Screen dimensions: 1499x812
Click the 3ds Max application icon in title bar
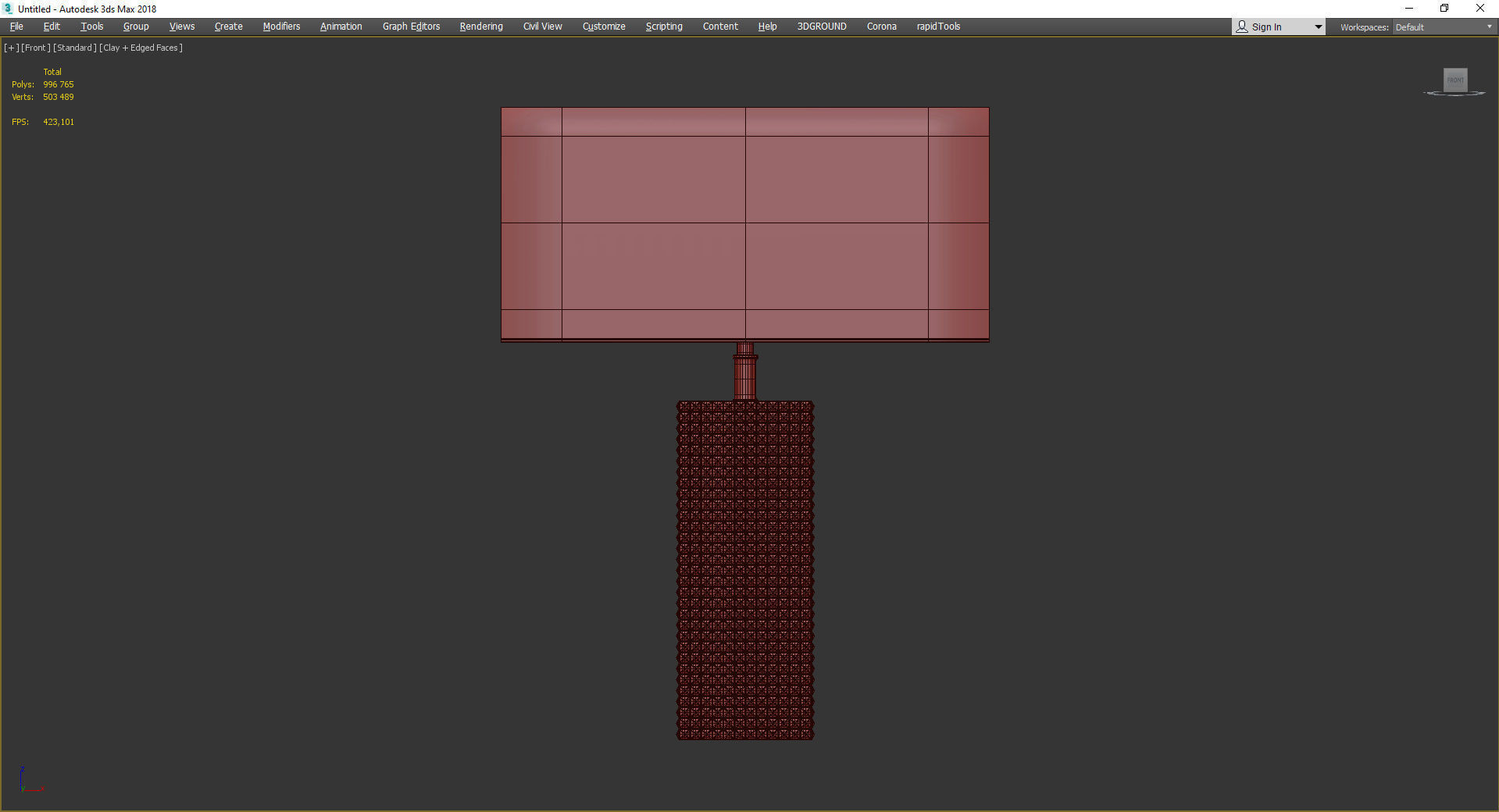(x=9, y=9)
